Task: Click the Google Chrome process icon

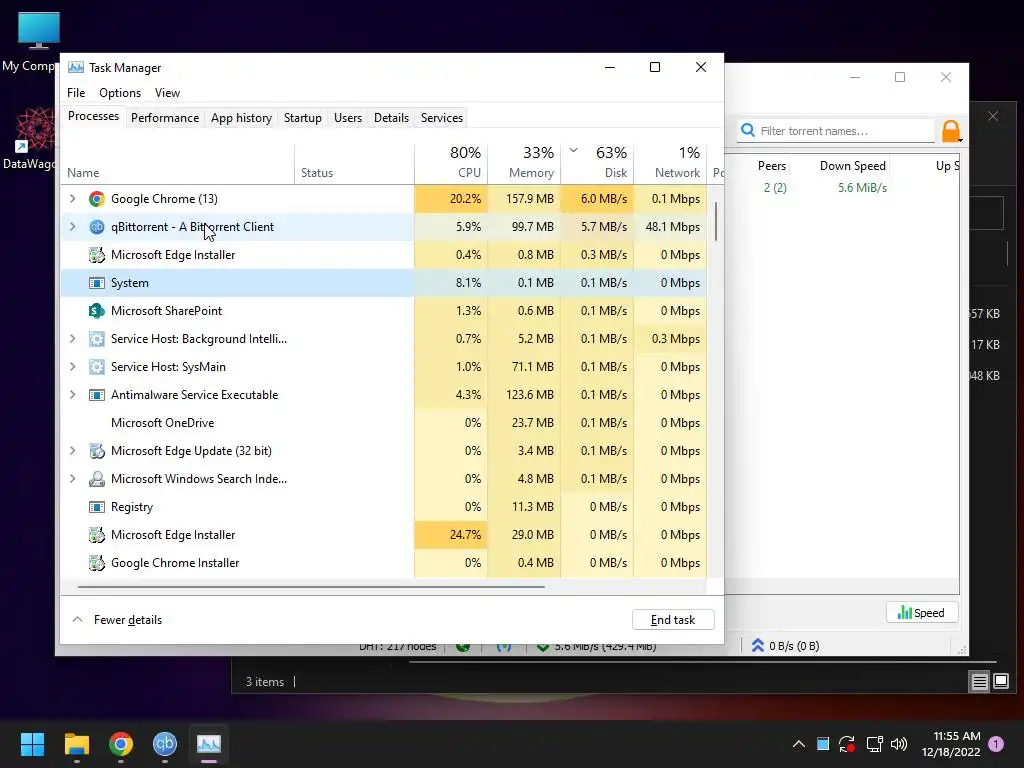Action: [97, 199]
